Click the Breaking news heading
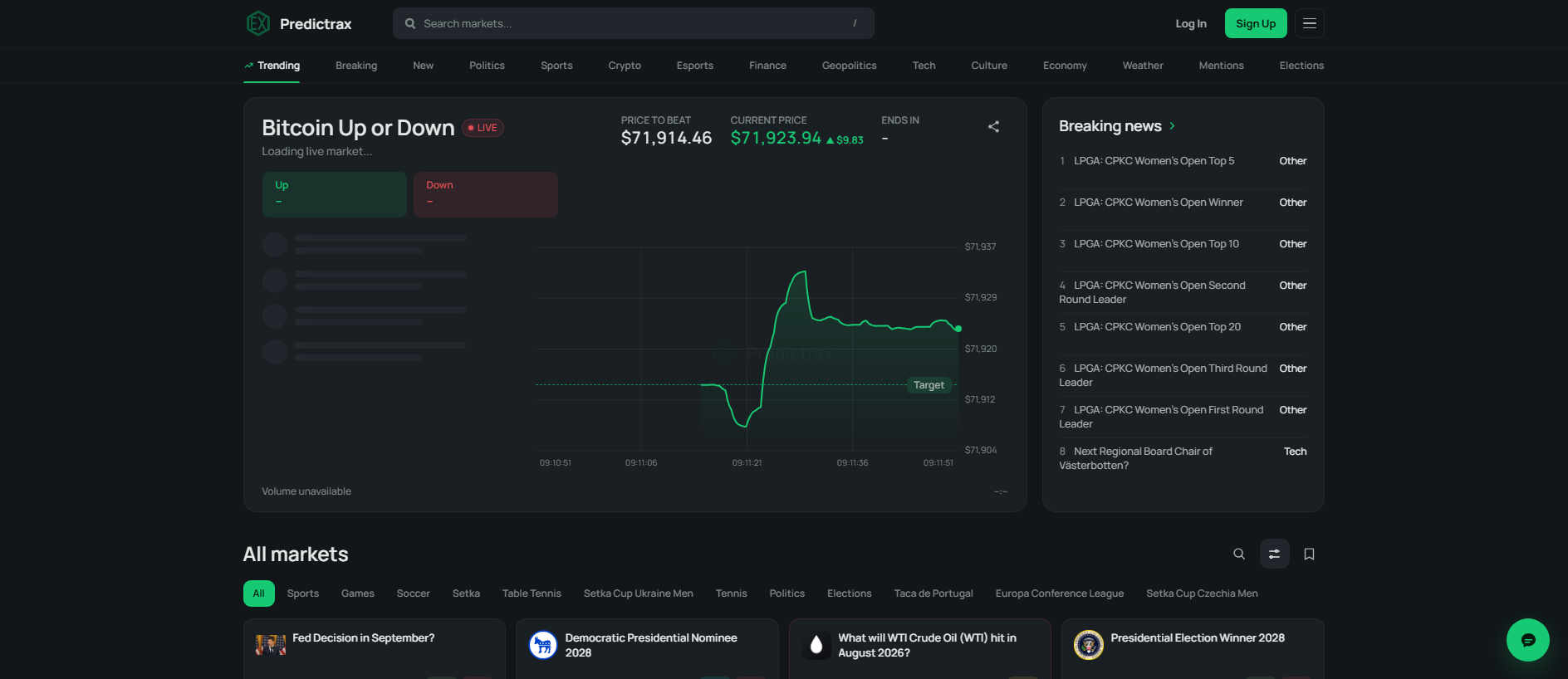 click(x=1110, y=126)
